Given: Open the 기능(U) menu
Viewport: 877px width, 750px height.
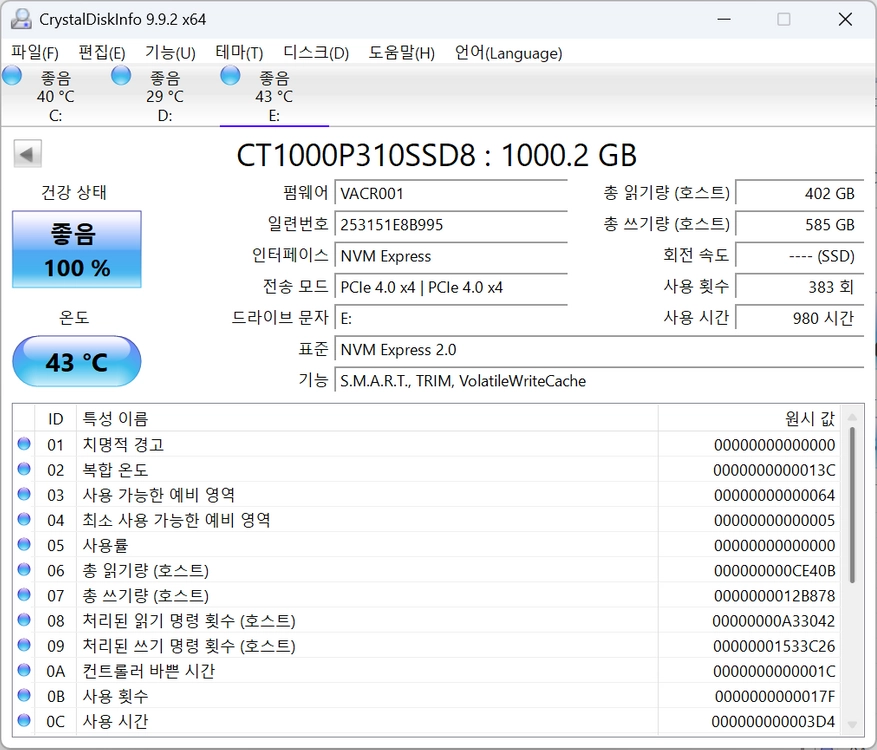Looking at the screenshot, I should [170, 53].
